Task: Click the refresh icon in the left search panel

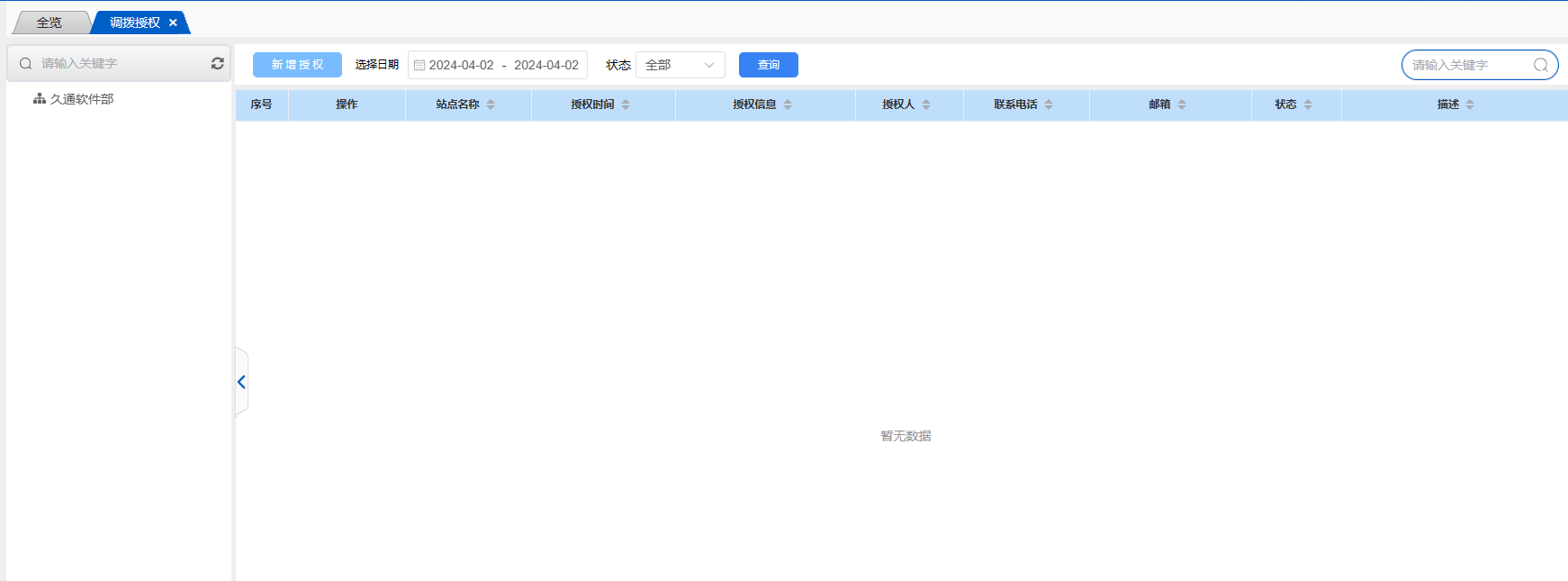Action: 217,63
